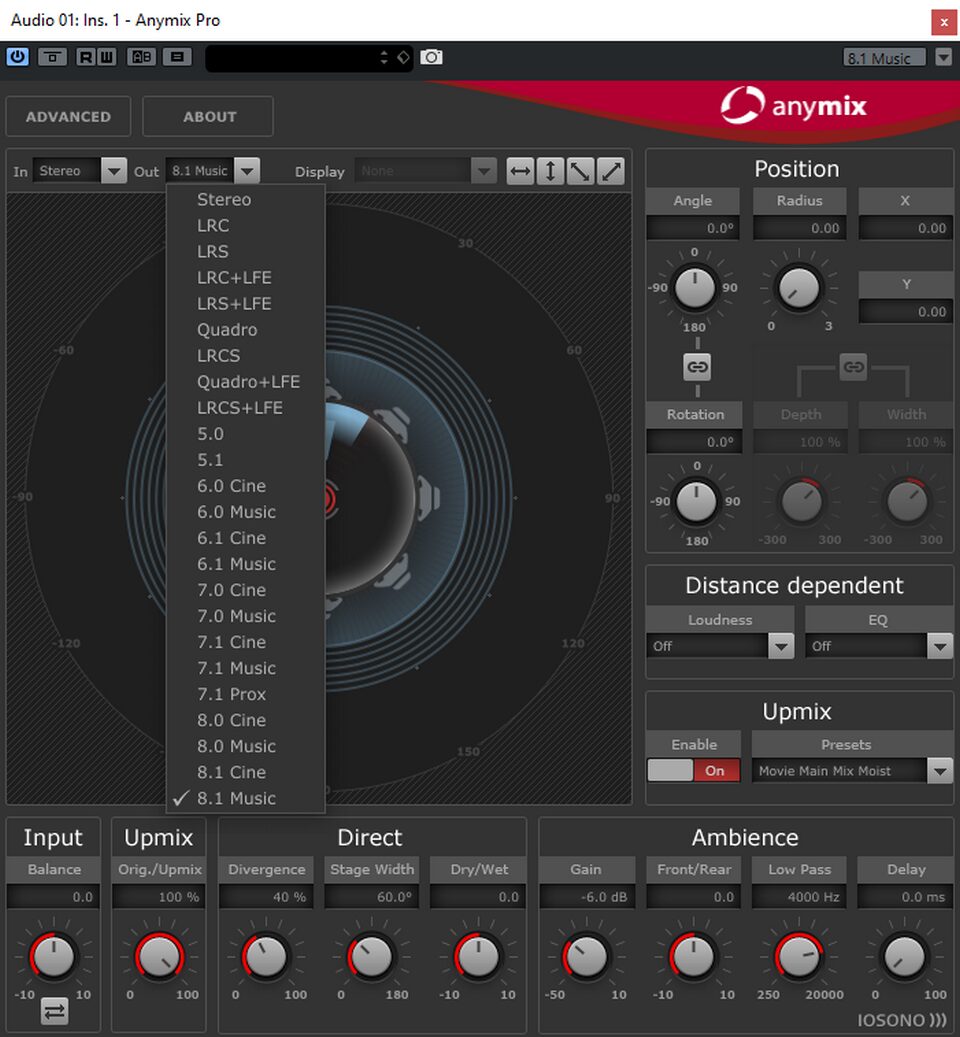This screenshot has height=1037, width=960.
Task: Click the diagonal down-right arrow icon
Action: tap(580, 171)
